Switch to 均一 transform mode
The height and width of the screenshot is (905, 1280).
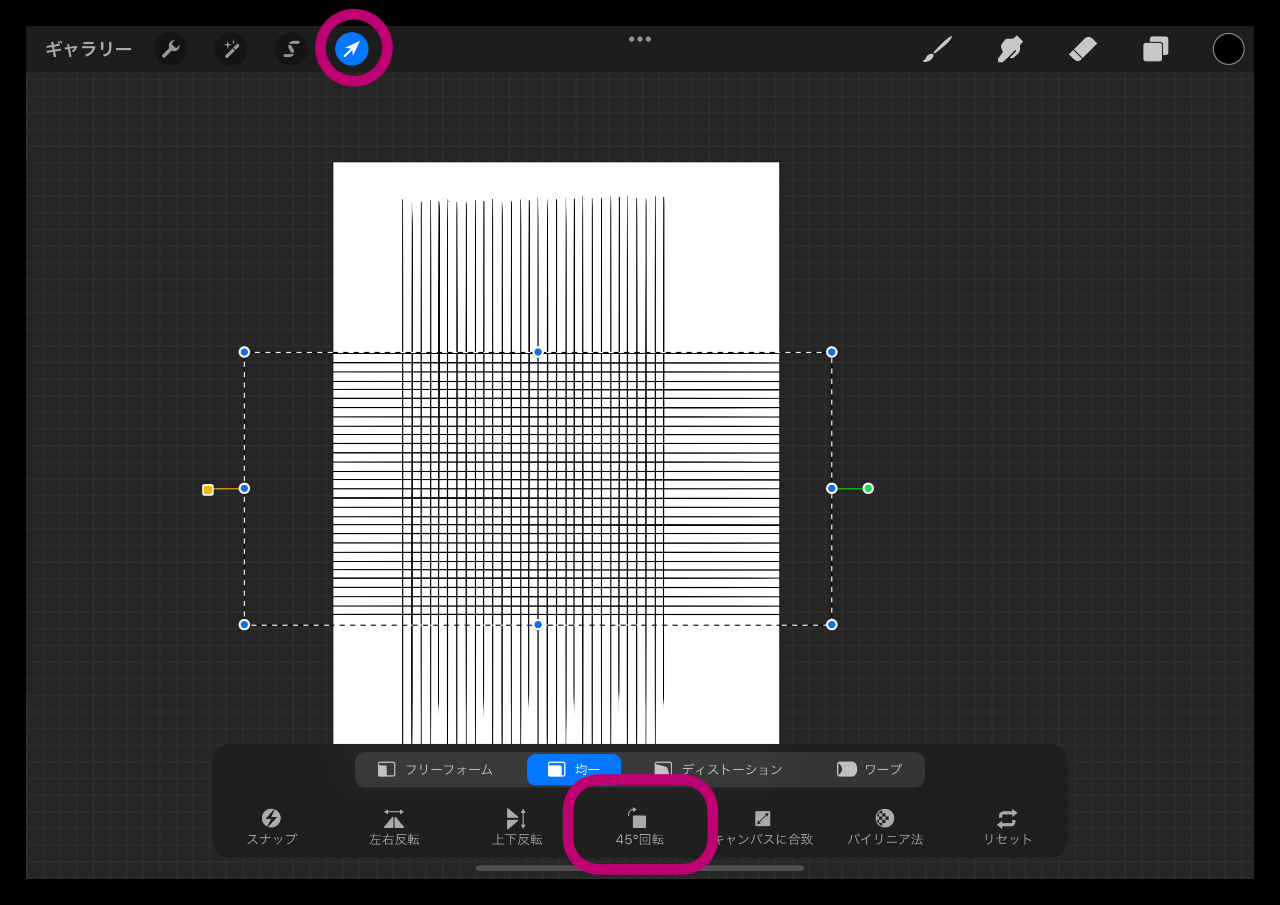click(x=574, y=770)
